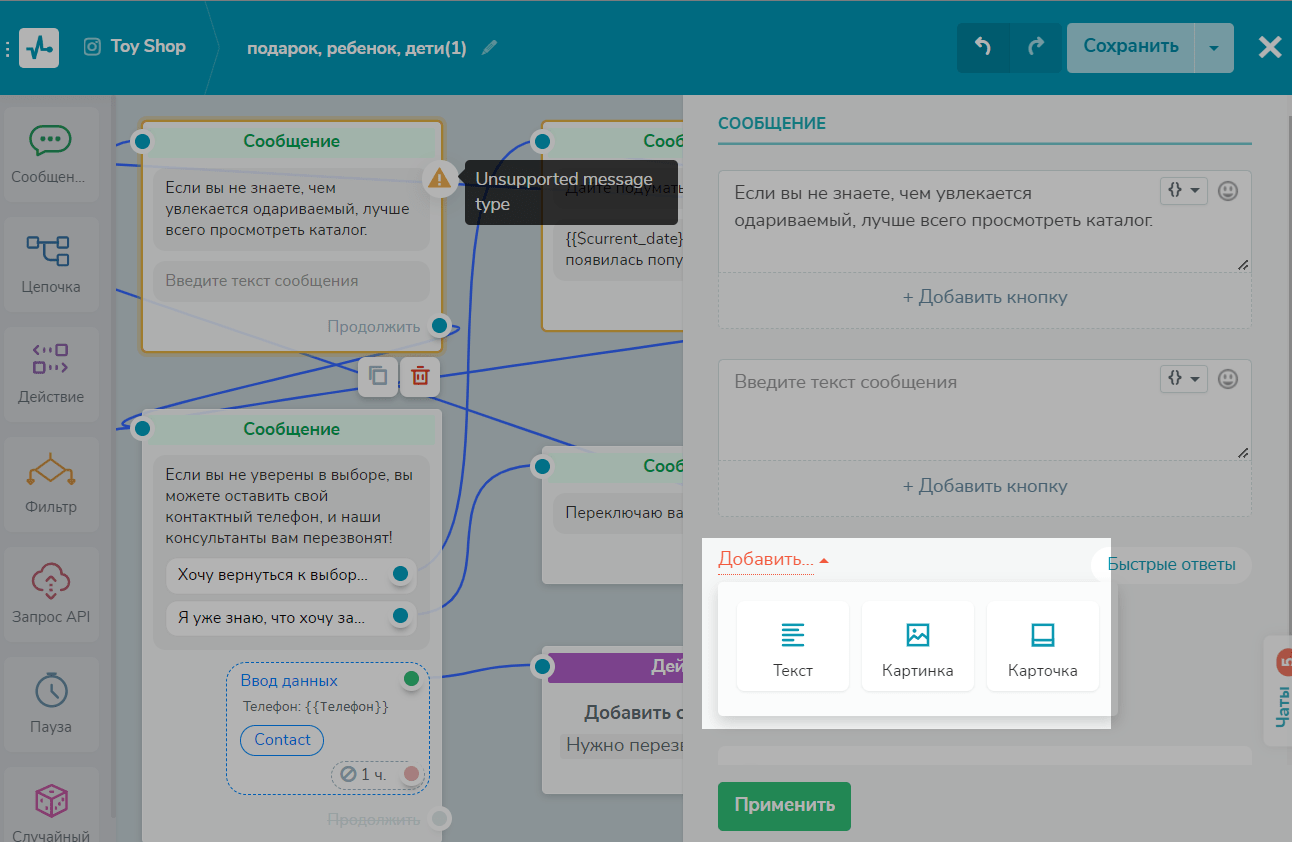
Task: Click the undo arrow icon
Action: [983, 47]
